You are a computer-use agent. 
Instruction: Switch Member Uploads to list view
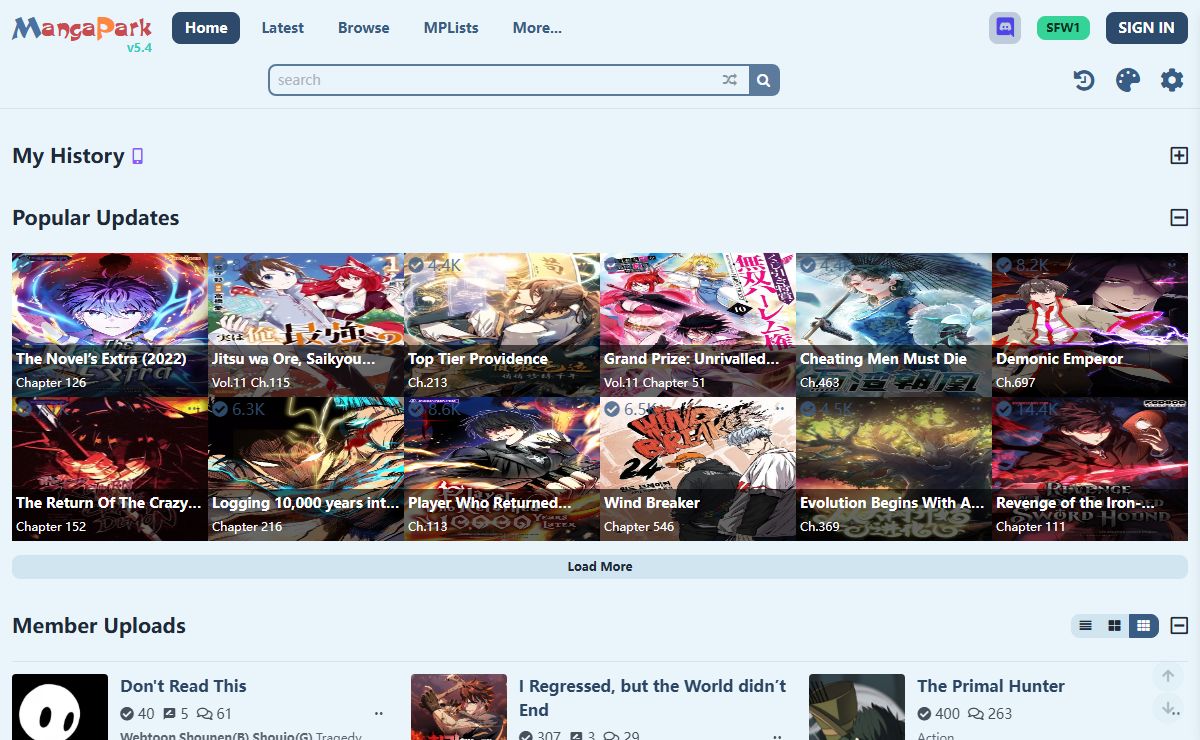(x=1085, y=626)
